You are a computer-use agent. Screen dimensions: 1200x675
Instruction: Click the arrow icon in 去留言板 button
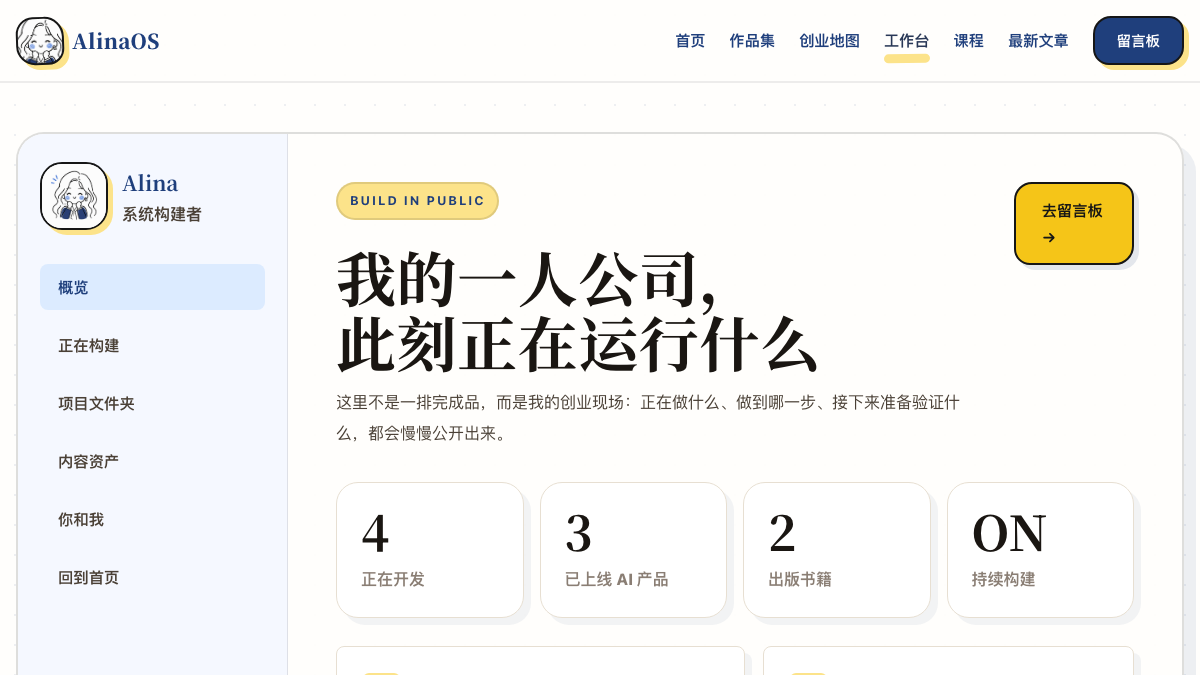(x=1049, y=238)
